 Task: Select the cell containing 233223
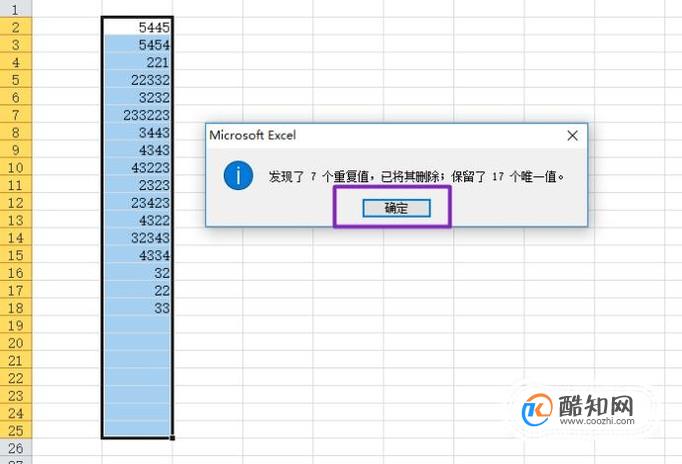[137, 115]
